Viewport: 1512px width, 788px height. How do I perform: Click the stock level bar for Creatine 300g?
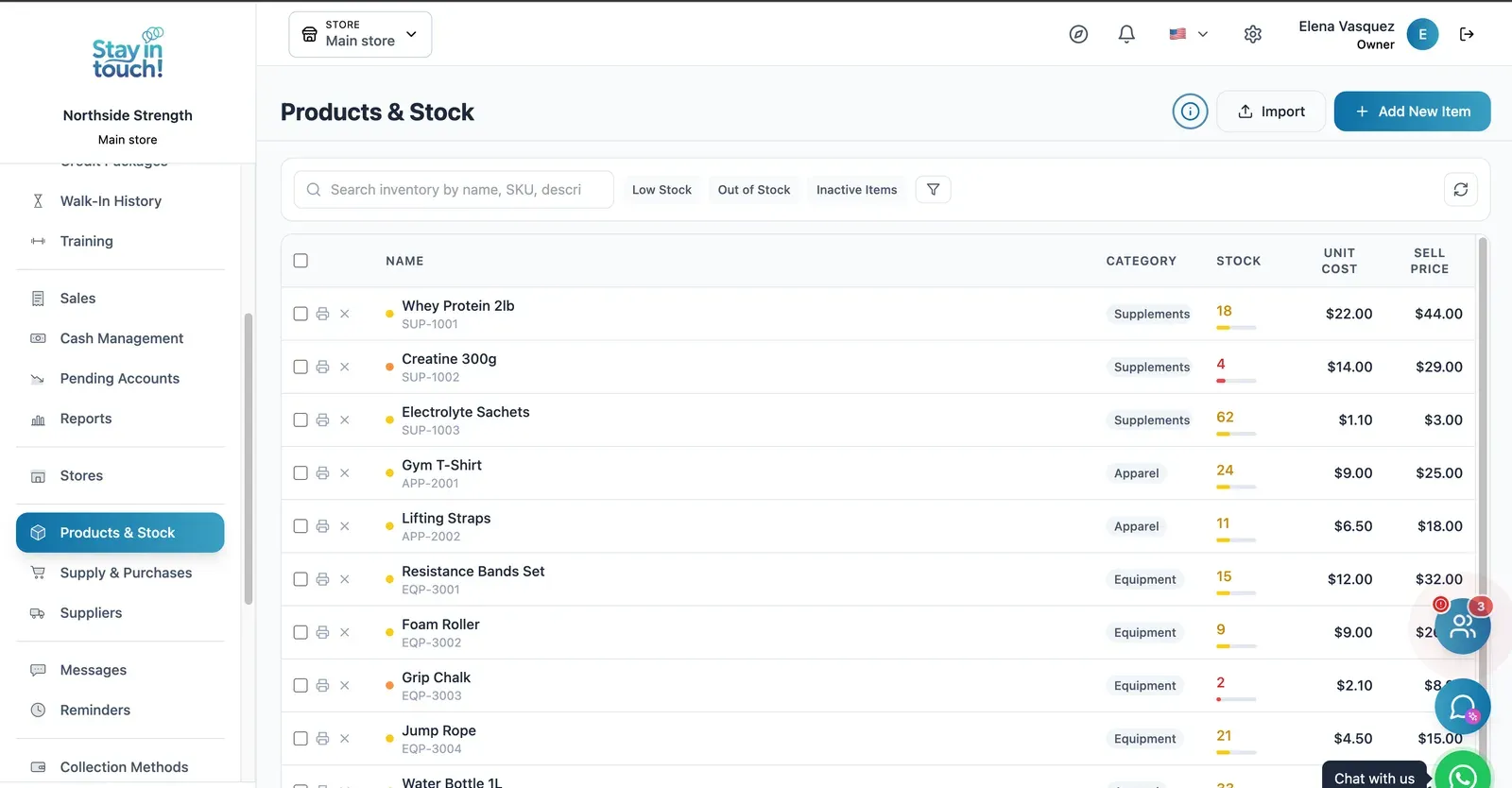click(x=1236, y=381)
